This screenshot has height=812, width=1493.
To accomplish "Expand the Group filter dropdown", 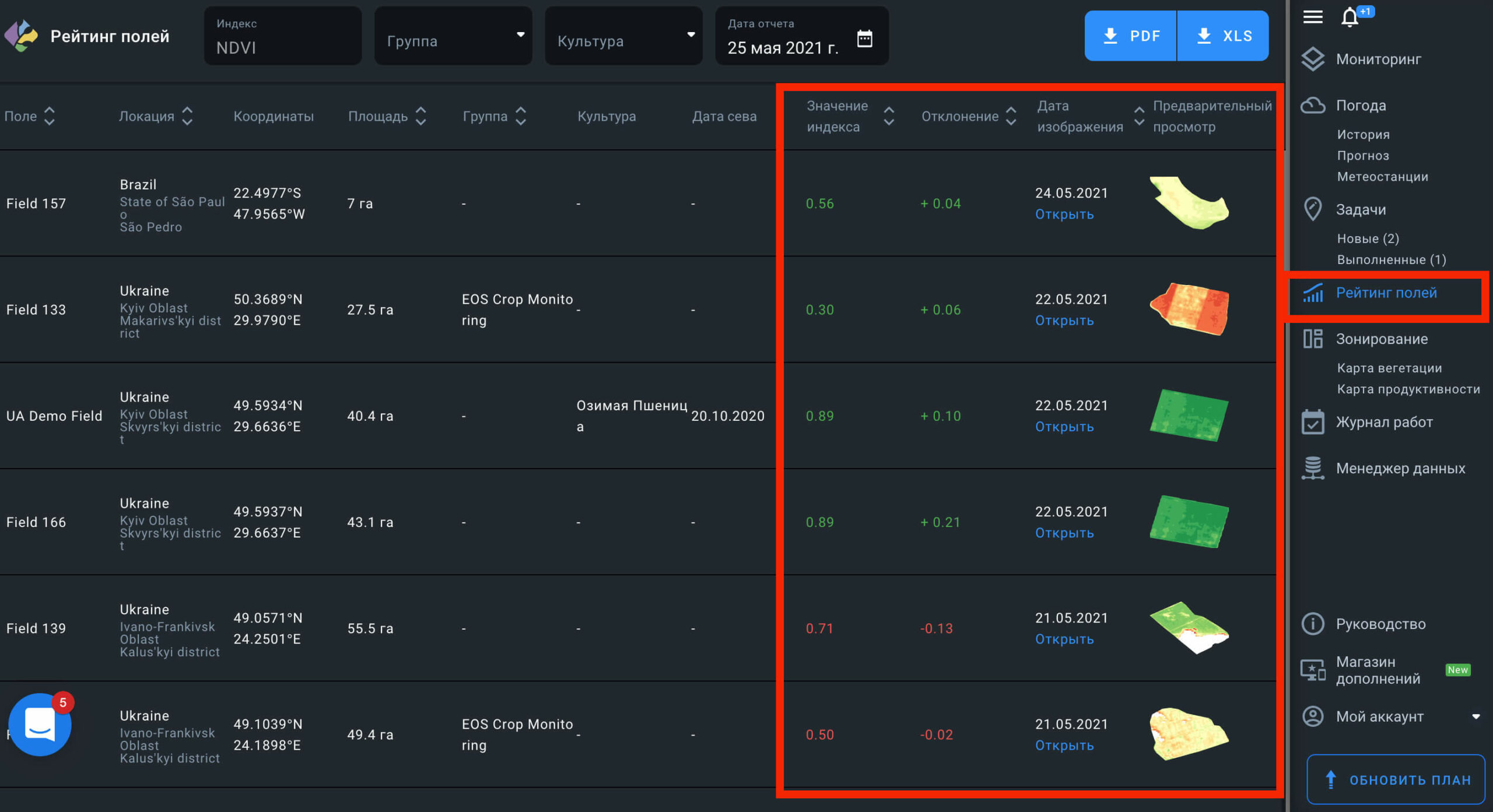I will 520,35.
